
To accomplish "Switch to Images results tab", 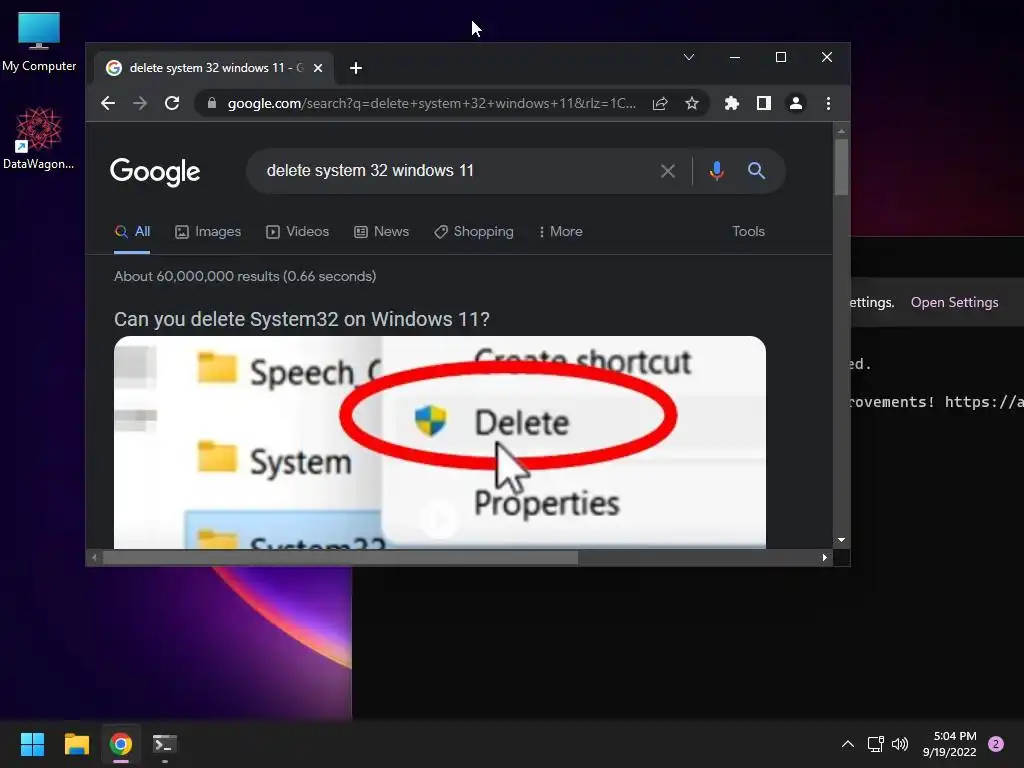I will pyautogui.click(x=208, y=232).
